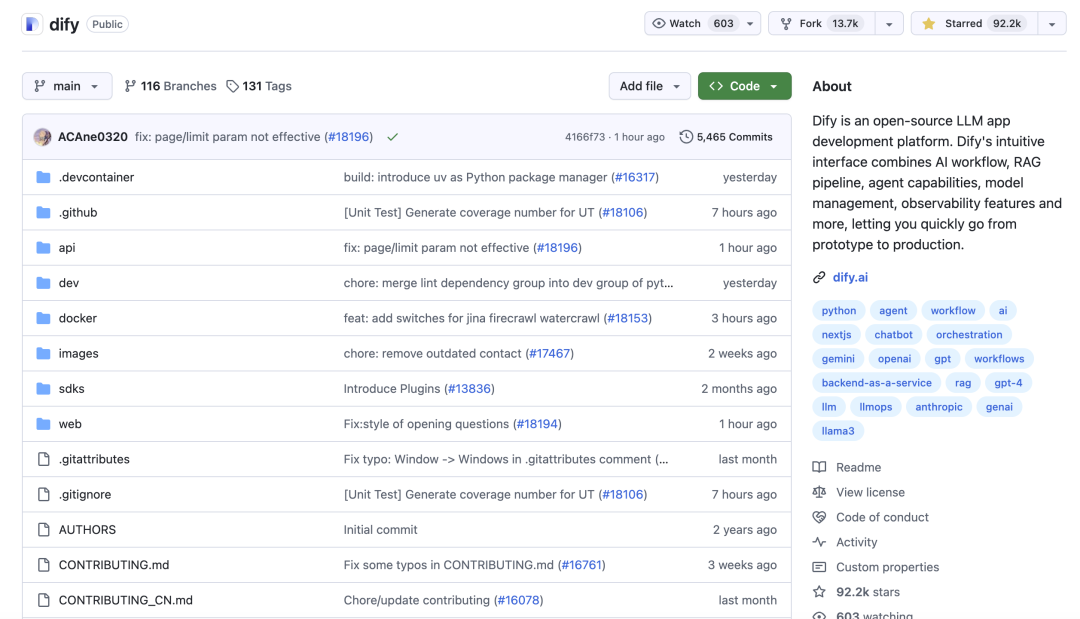Open the ACAne0320 user profile link
1080x619 pixels.
93,137
